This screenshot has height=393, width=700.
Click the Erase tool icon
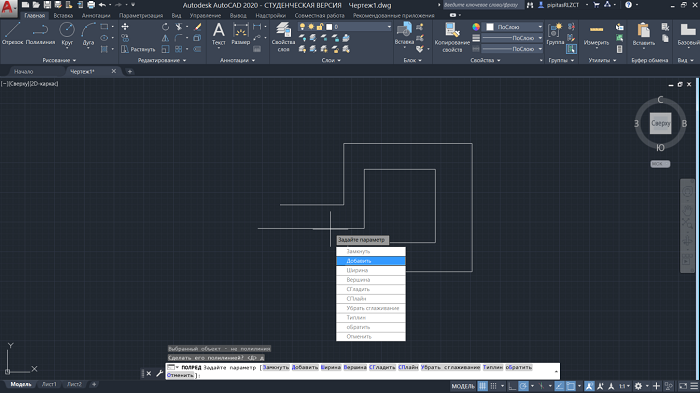(198, 27)
